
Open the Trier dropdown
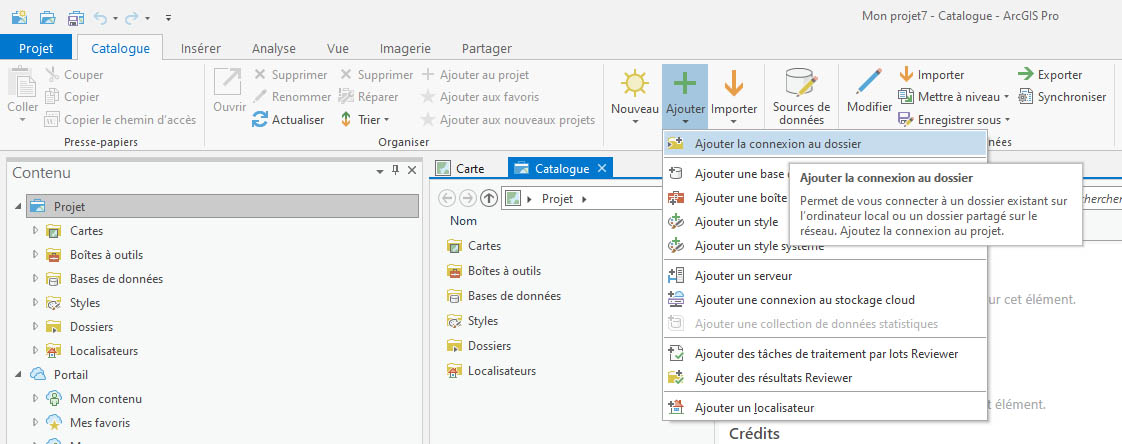(x=367, y=120)
